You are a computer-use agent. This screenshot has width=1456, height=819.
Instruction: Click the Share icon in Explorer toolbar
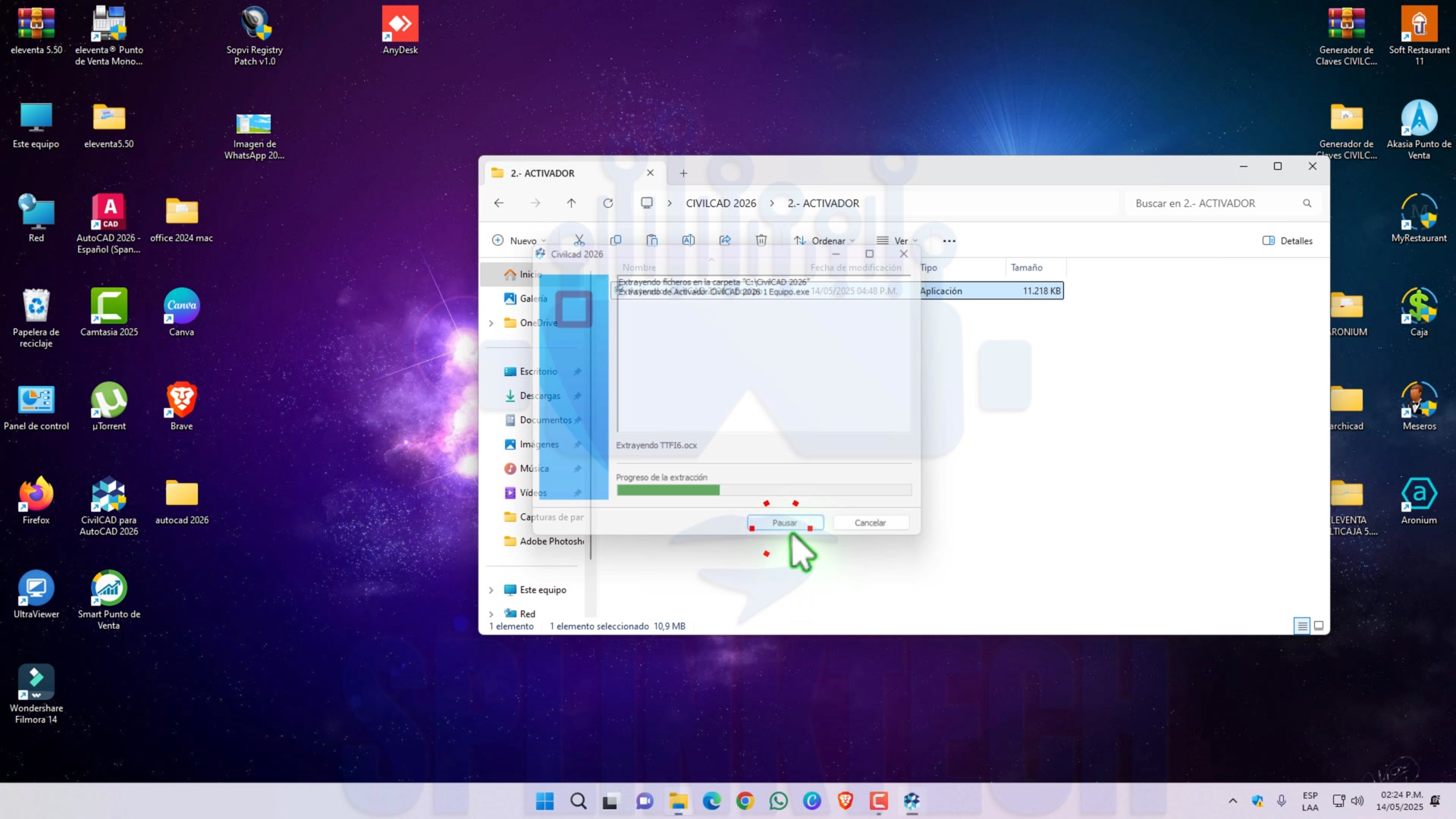[x=725, y=240]
